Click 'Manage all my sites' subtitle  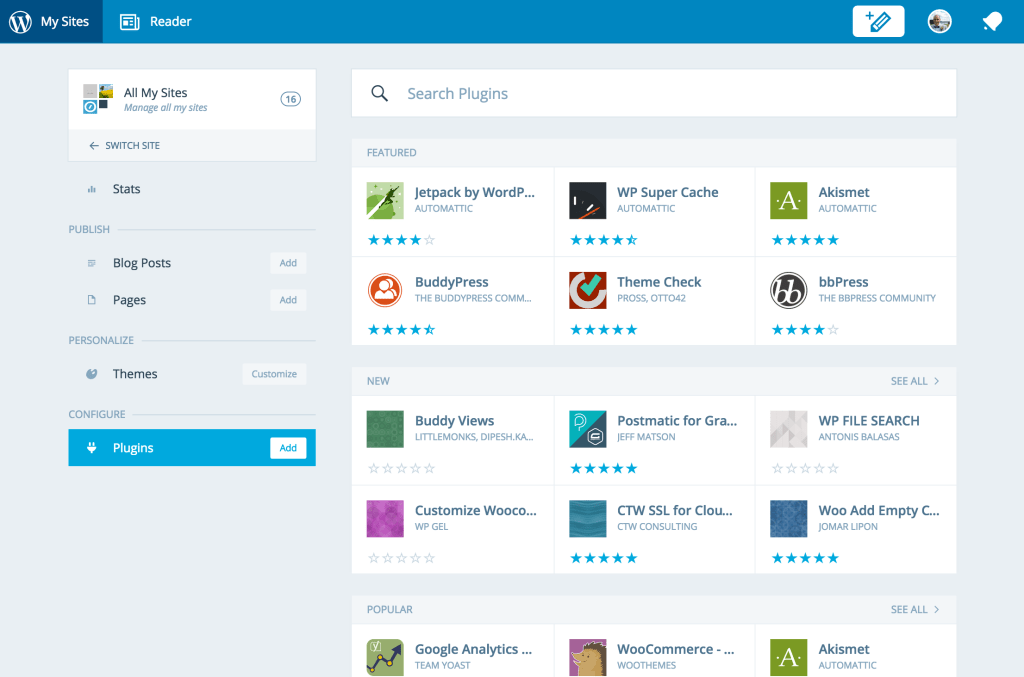(x=165, y=108)
